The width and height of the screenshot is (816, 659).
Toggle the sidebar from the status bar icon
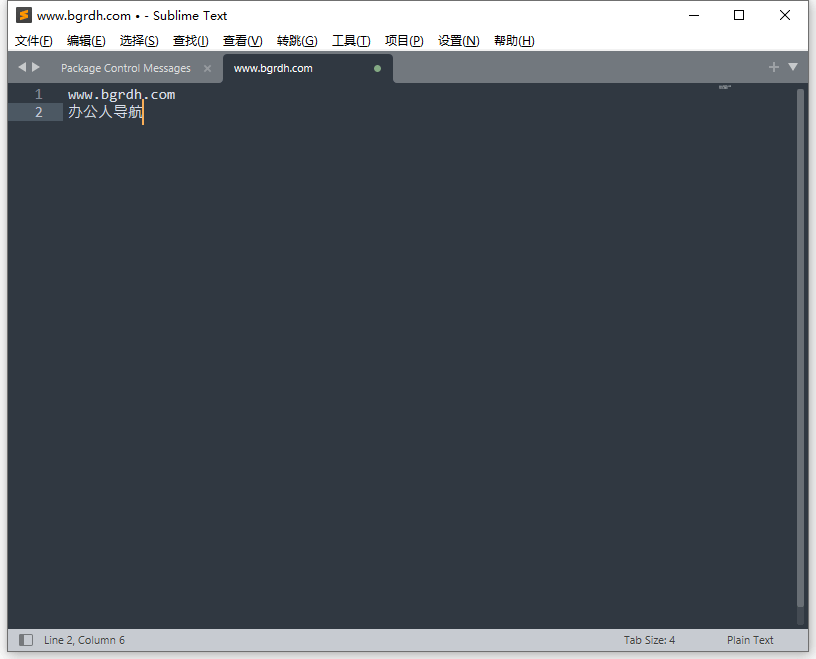[26, 640]
